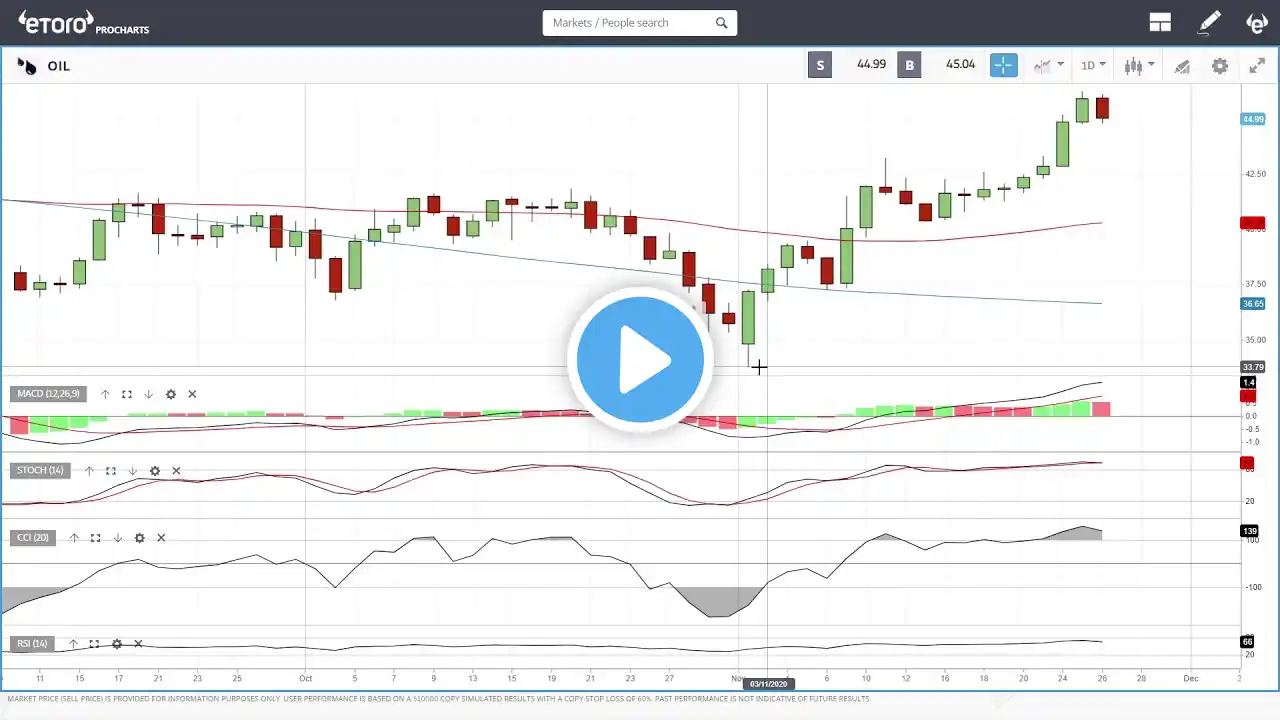Expand the candlestick chart type dropdown
The height and width of the screenshot is (720, 1280).
tap(1139, 66)
